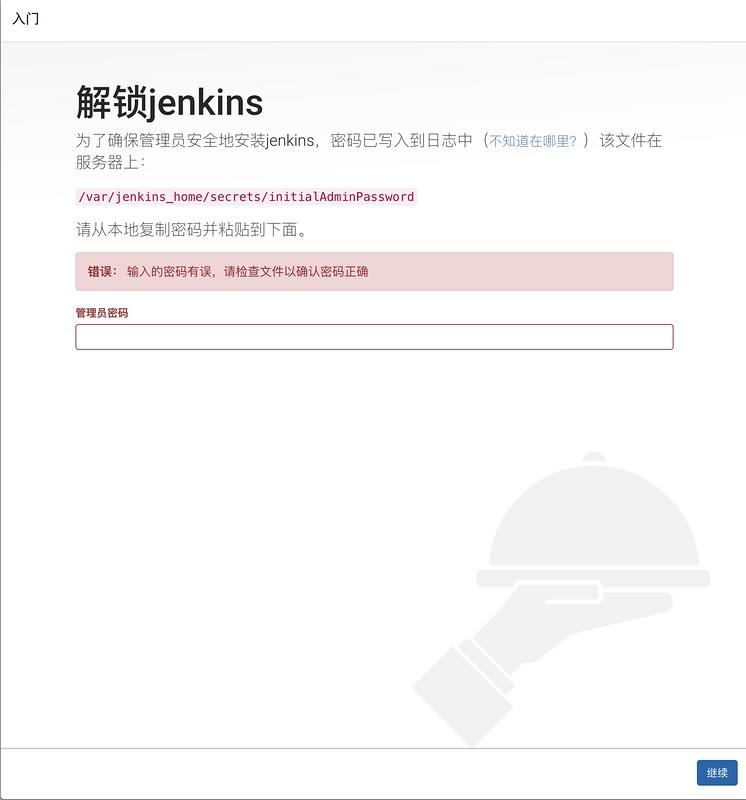Select the initialAdminPassword file path text
746x800 pixels.
246,196
